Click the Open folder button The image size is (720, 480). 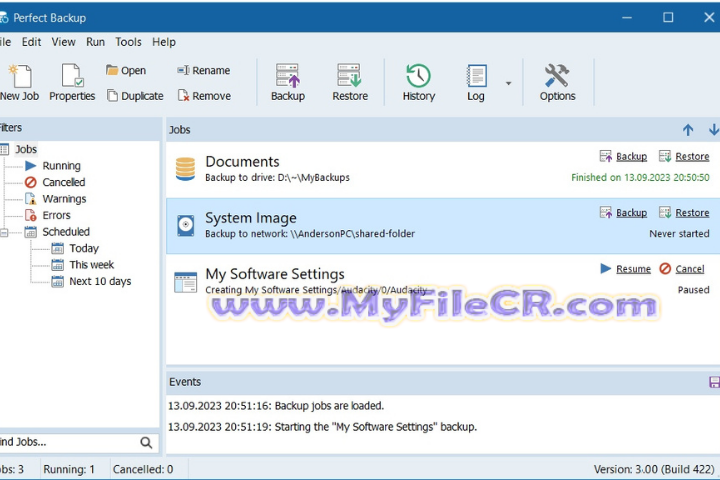coord(126,70)
